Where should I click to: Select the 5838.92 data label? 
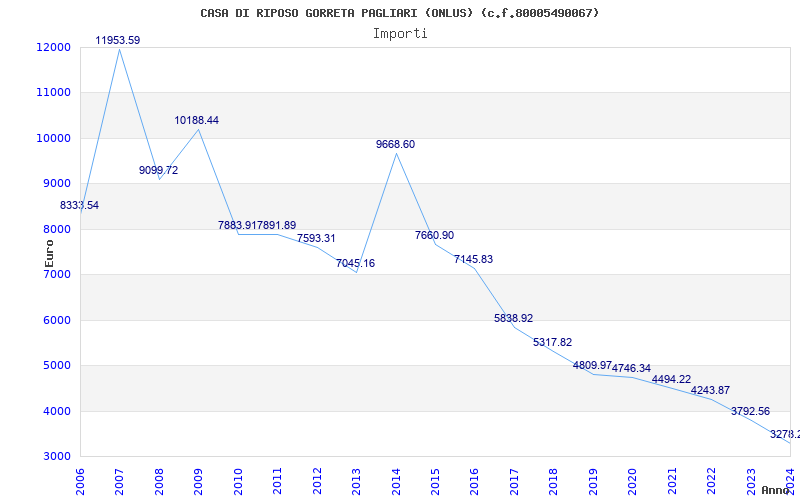click(514, 318)
